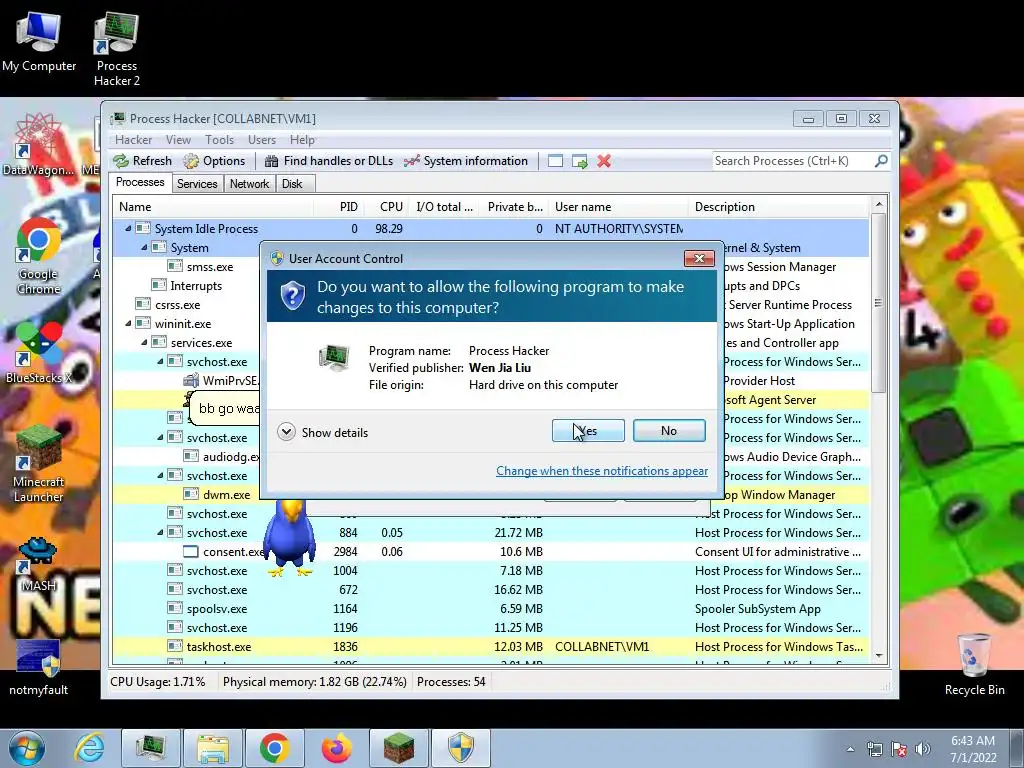The image size is (1024, 768).
Task: Collapse svchost.exe node above WmiPrvSE
Action: (x=160, y=361)
